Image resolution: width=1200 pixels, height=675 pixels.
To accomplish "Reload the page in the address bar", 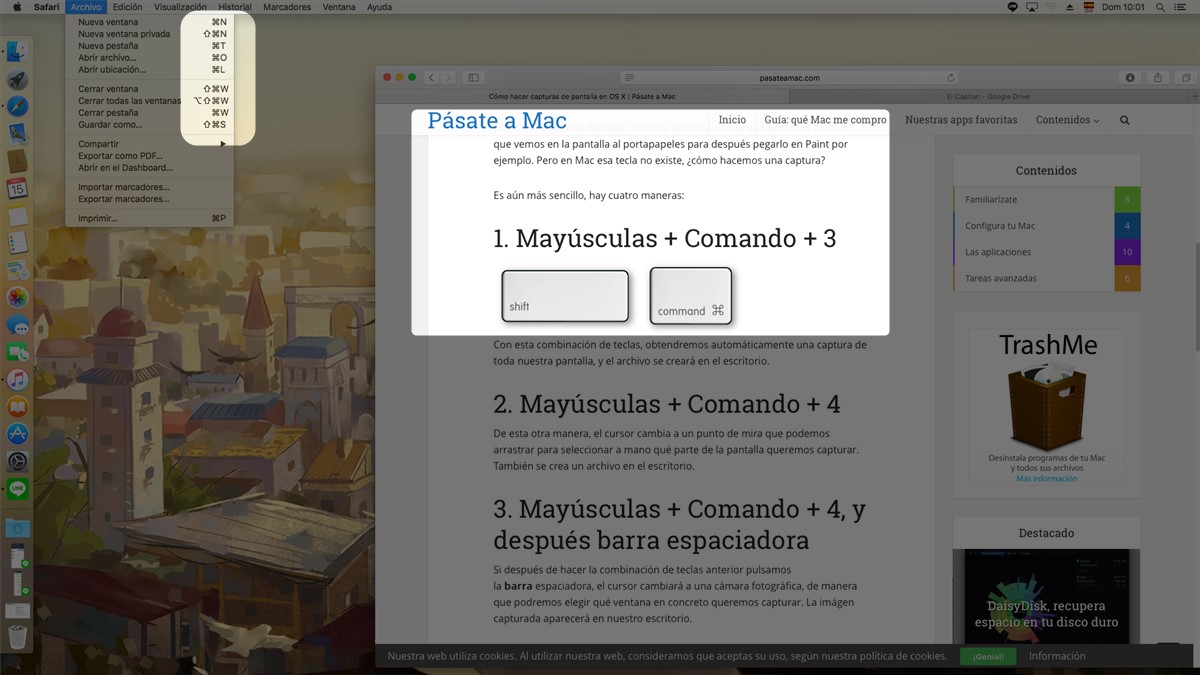I will tap(950, 77).
